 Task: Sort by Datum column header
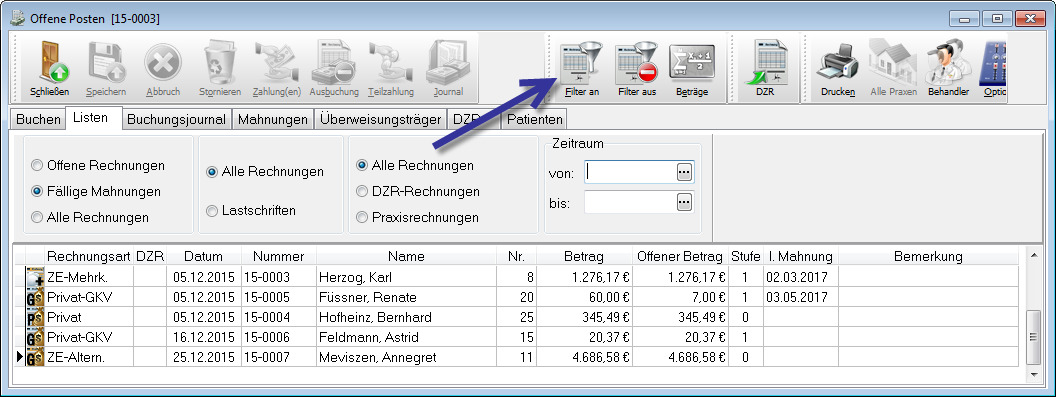pos(203,256)
